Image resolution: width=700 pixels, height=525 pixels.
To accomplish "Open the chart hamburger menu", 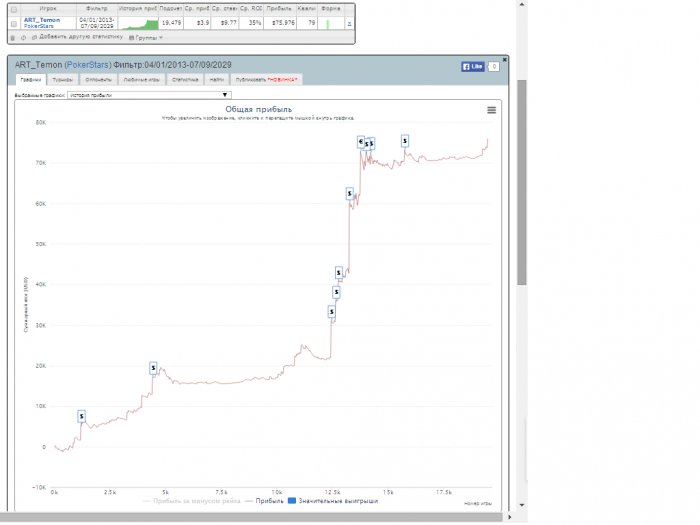I will pos(491,110).
